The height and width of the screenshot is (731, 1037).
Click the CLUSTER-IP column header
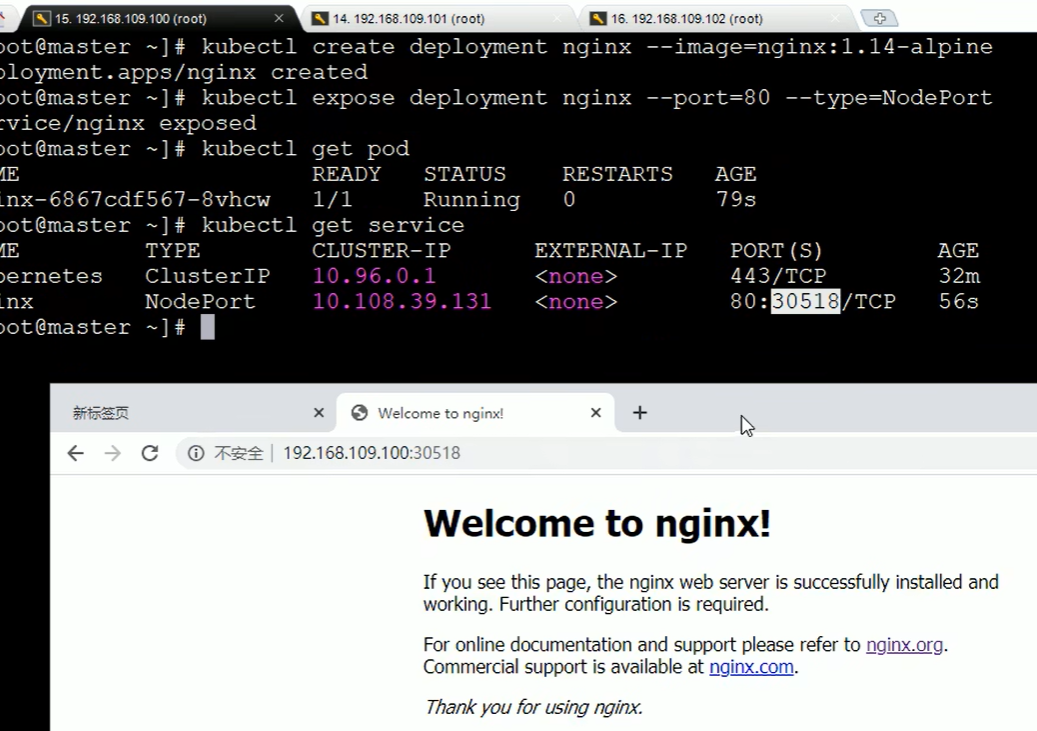click(x=381, y=251)
